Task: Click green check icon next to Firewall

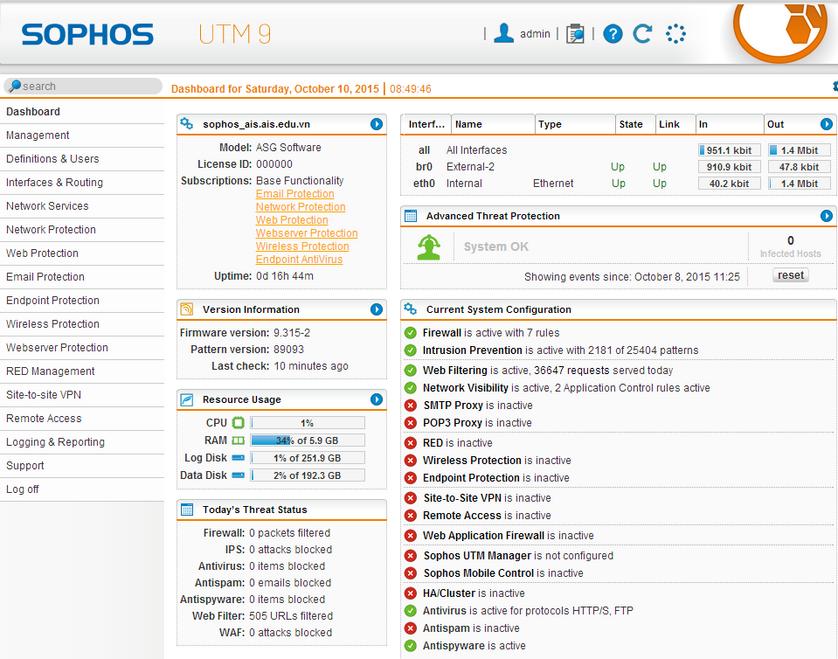Action: tap(410, 333)
